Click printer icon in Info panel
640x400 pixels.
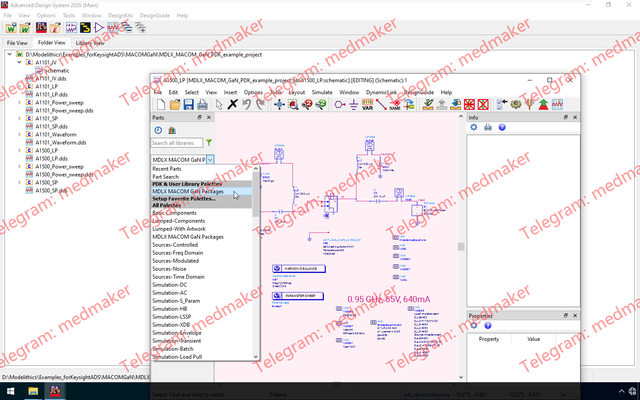[x=488, y=127]
